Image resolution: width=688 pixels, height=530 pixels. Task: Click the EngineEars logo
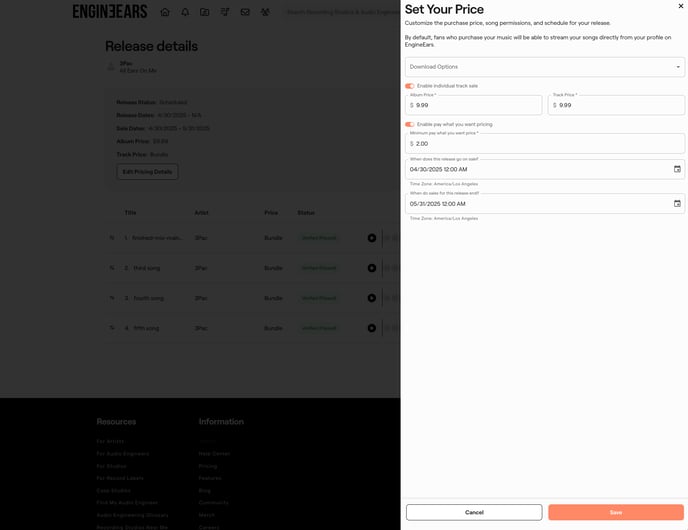point(110,12)
